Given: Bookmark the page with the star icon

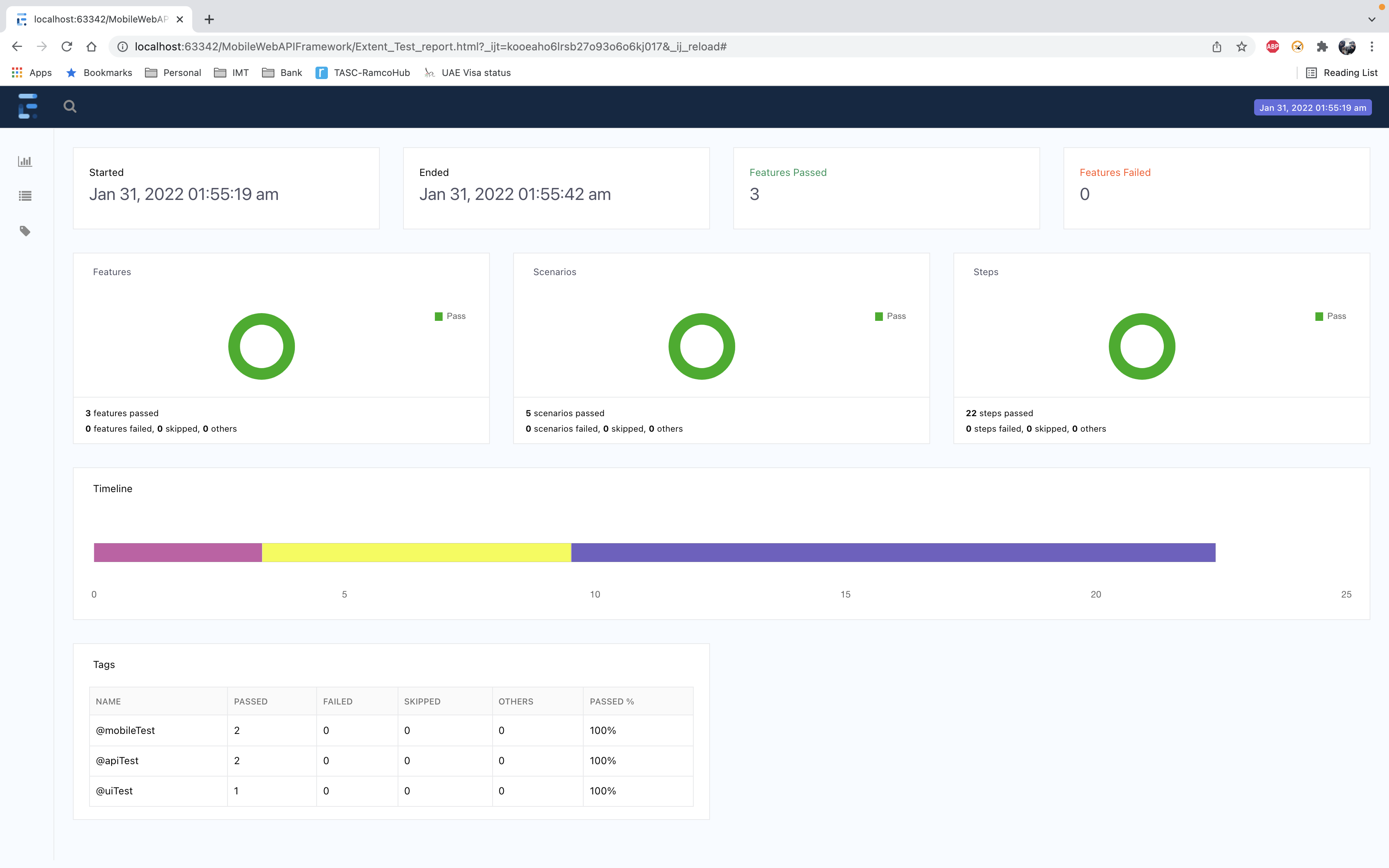Looking at the screenshot, I should [x=1241, y=46].
